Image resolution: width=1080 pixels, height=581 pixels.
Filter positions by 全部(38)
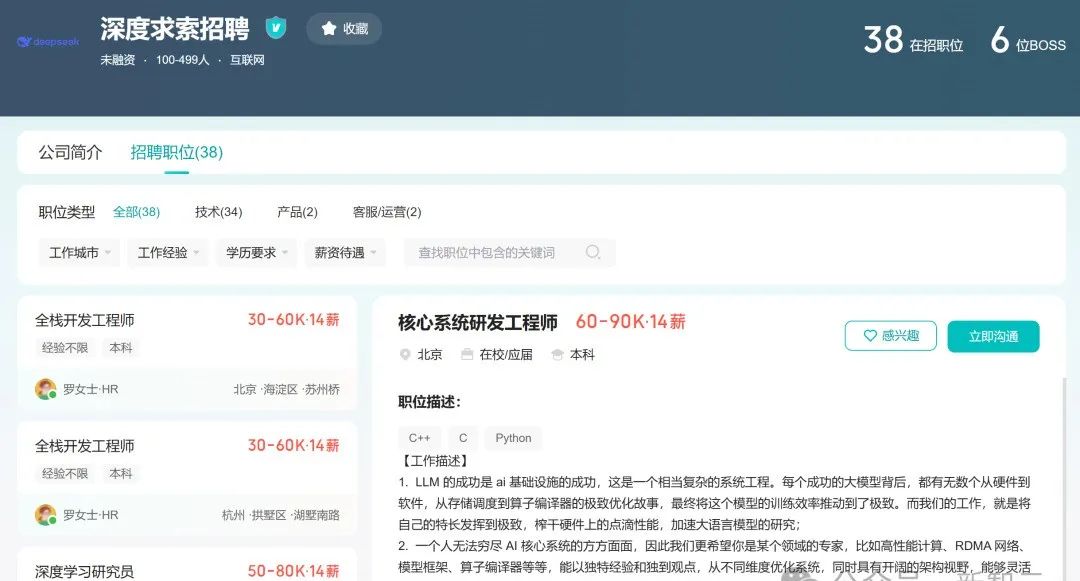[x=136, y=212]
